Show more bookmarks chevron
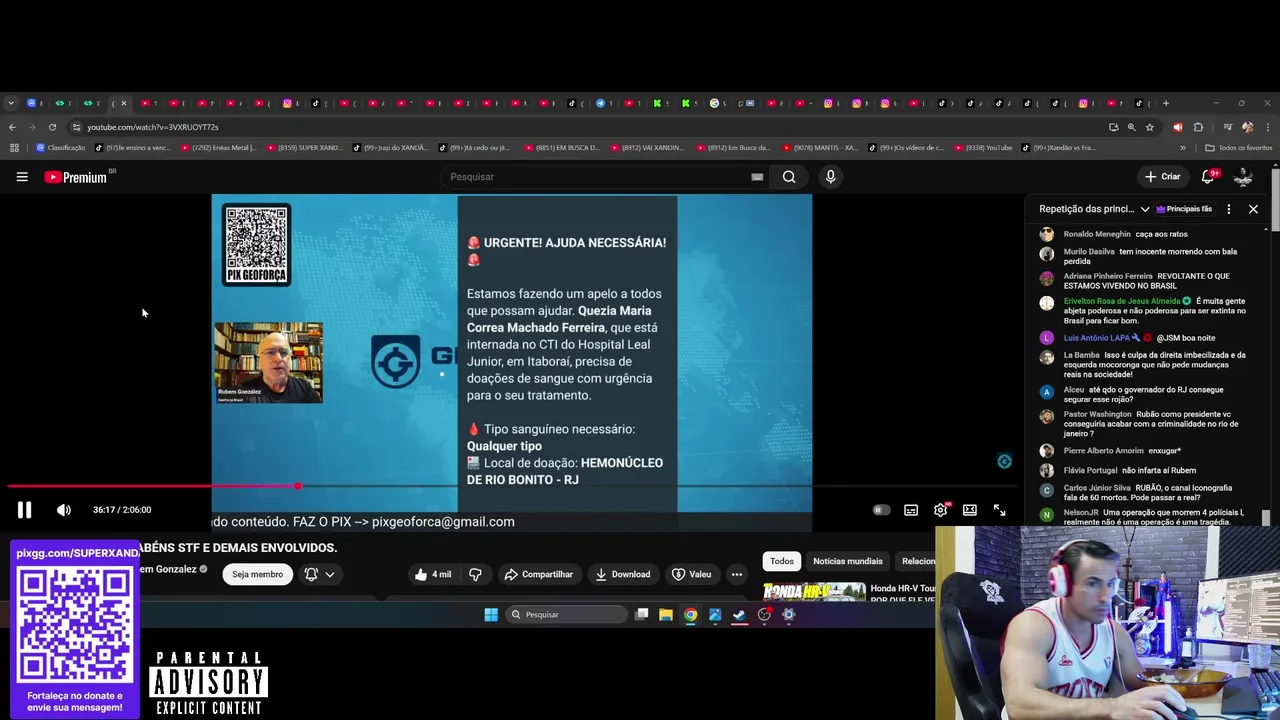Image resolution: width=1280 pixels, height=720 pixels. [x=1183, y=148]
